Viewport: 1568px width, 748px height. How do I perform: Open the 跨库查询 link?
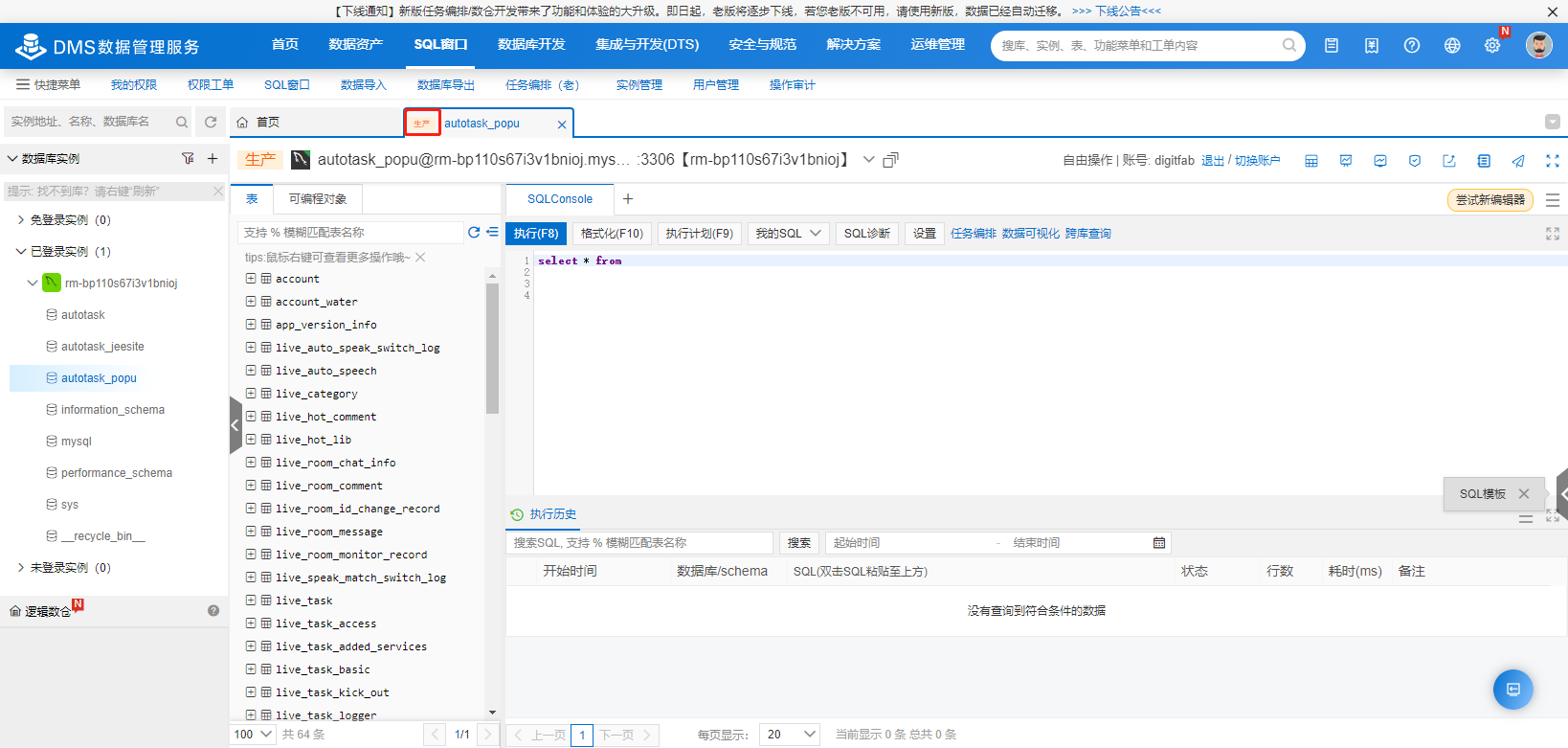[x=1088, y=234]
